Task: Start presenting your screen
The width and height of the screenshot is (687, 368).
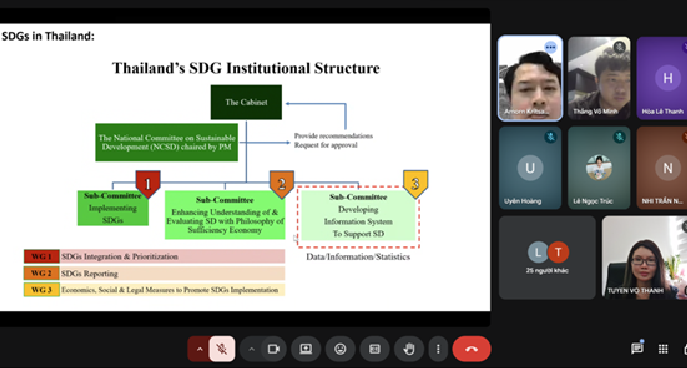Action: pyautogui.click(x=305, y=349)
